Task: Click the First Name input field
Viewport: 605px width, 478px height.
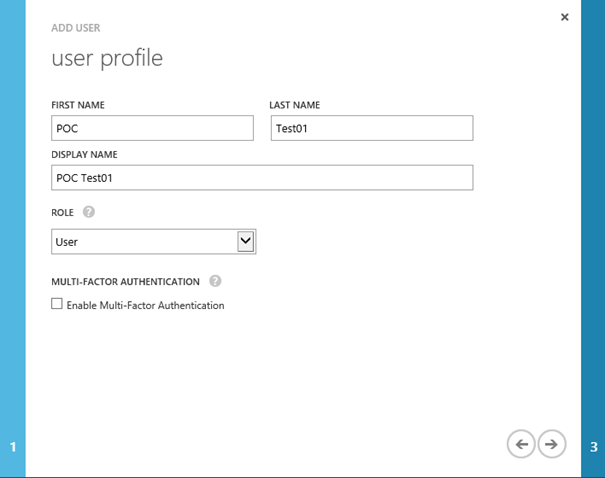Action: coord(152,128)
